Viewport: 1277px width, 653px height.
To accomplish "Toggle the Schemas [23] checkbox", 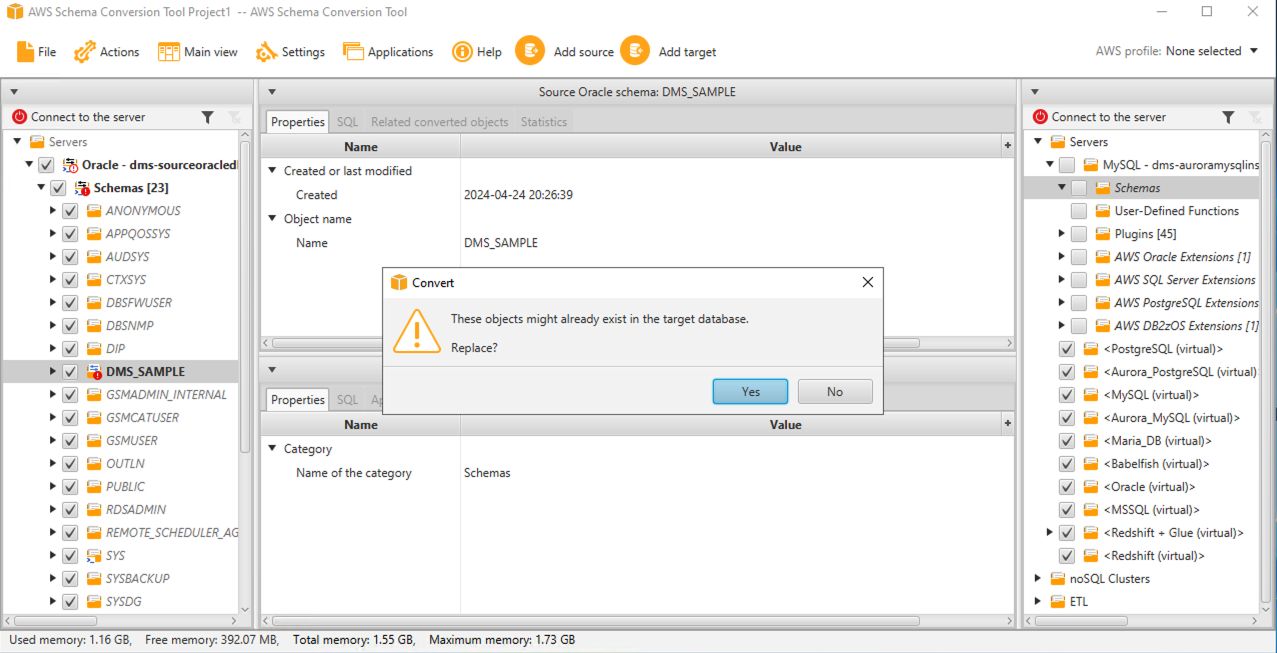I will click(58, 187).
